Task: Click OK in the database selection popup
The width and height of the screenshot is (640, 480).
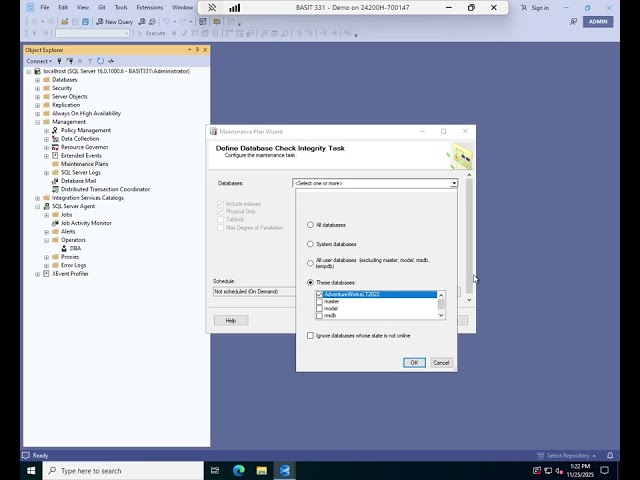Action: pos(414,362)
